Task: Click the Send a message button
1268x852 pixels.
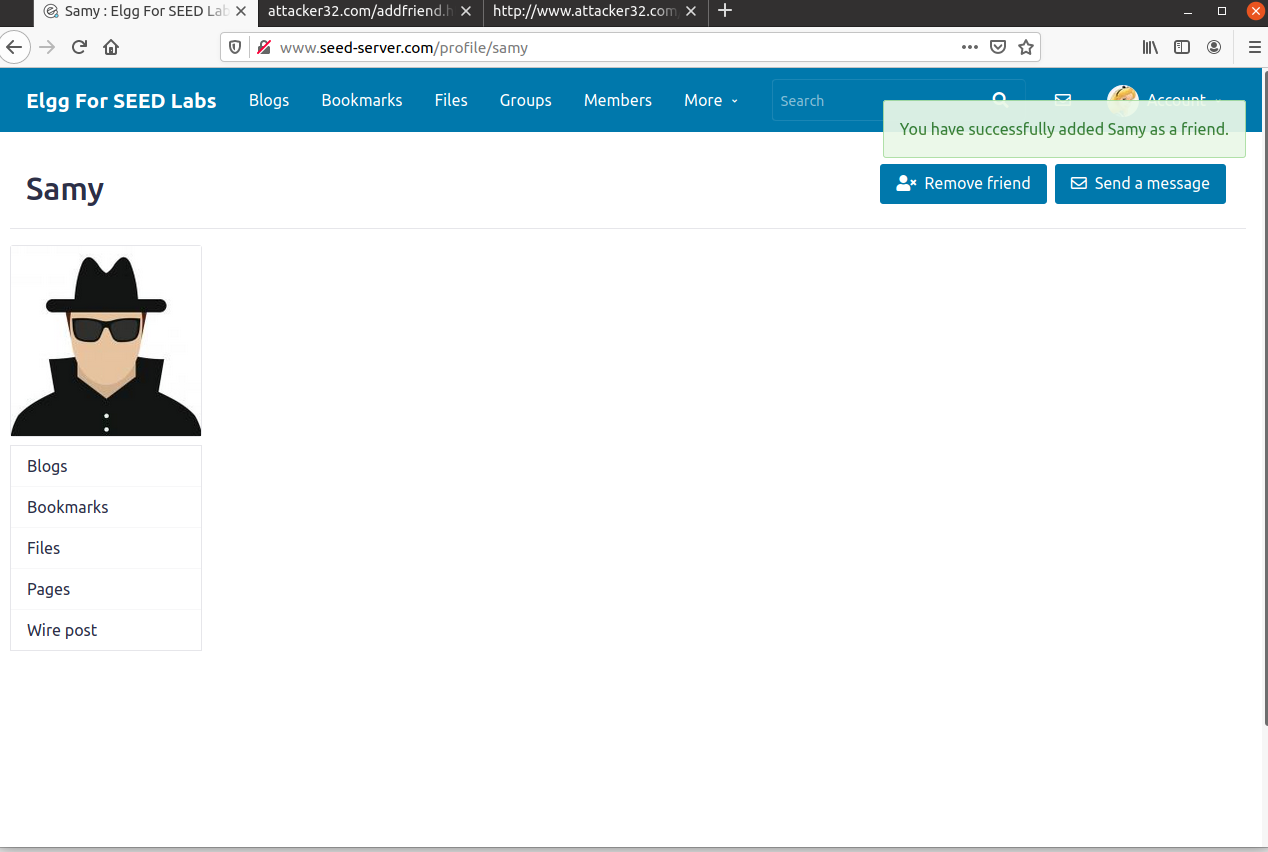Action: [x=1140, y=184]
